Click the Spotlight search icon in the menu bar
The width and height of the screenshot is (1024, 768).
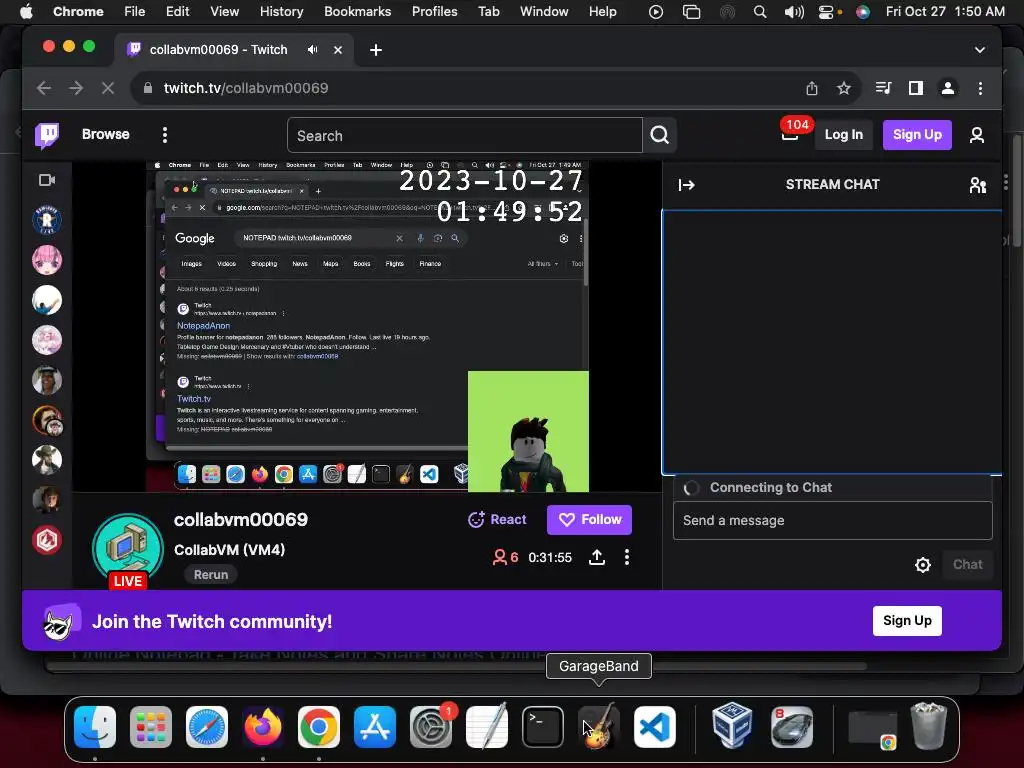click(760, 12)
